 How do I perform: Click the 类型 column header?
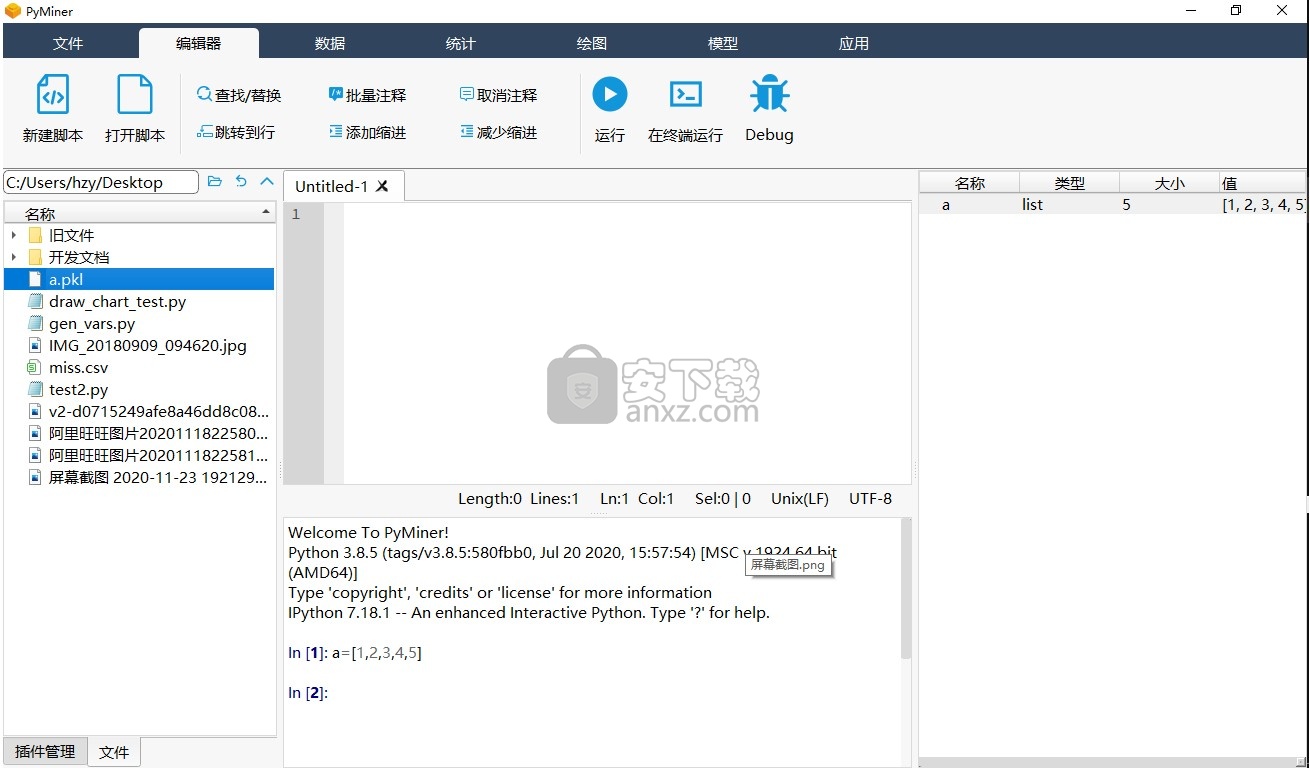1069,183
